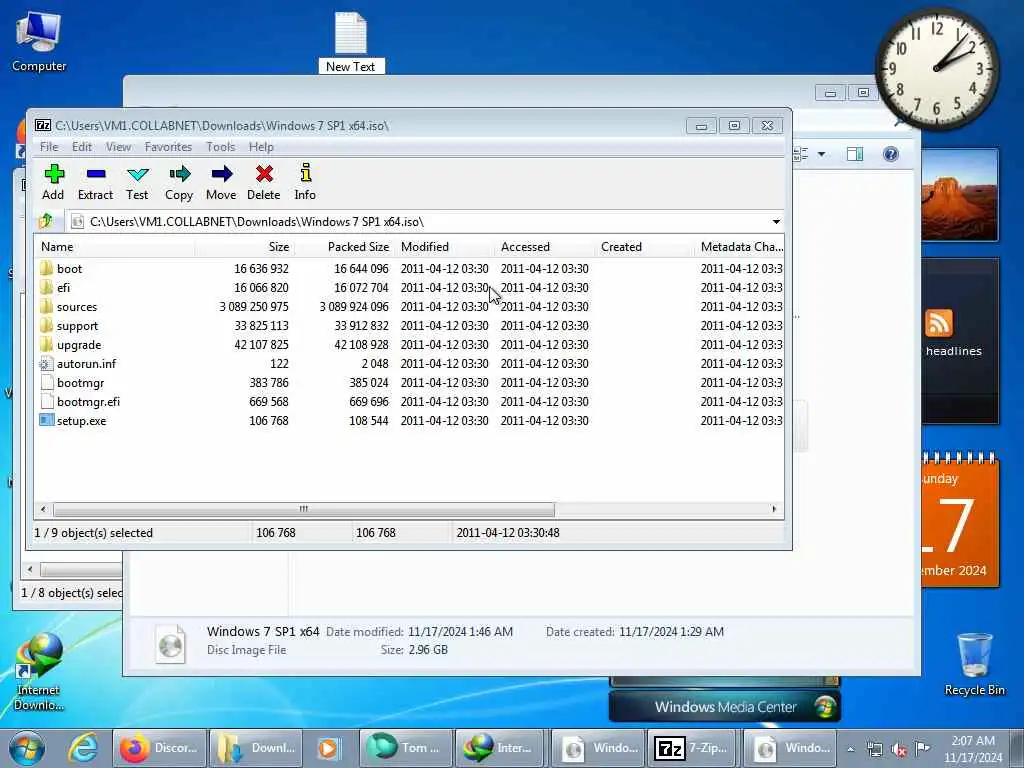Click the muted volume tray icon

click(x=899, y=750)
